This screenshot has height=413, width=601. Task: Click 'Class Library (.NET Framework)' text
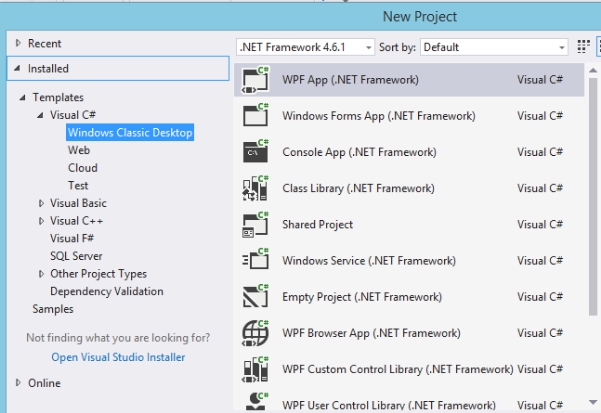point(358,188)
